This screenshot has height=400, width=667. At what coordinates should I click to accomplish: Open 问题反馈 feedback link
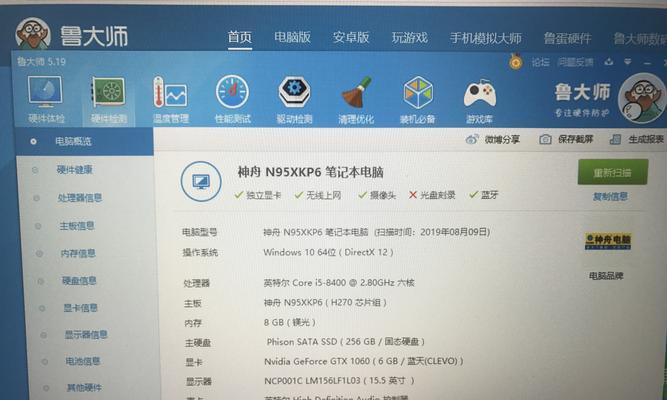tap(576, 63)
